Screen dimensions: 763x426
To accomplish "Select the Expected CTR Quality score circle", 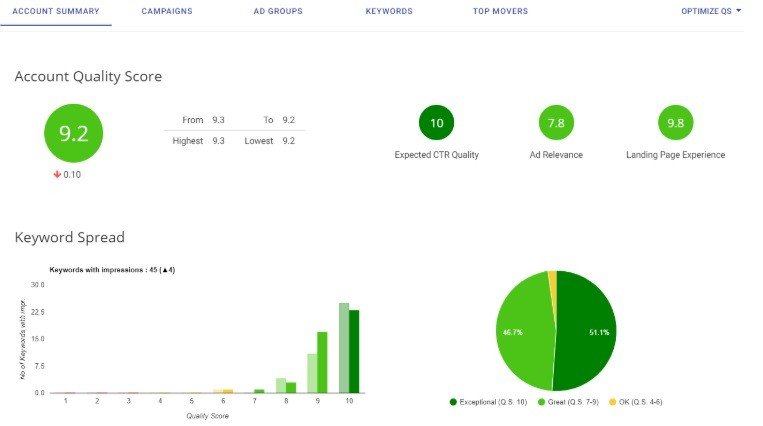I will 436,123.
